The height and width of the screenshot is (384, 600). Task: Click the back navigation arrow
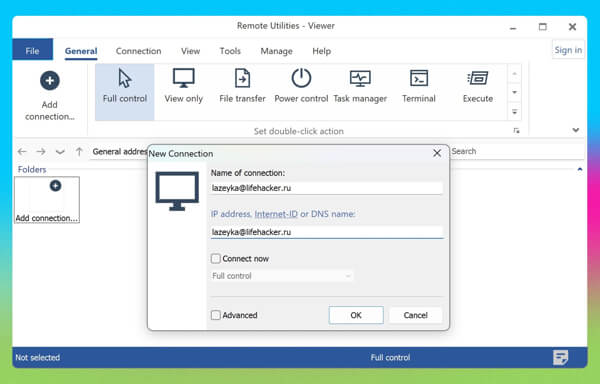(x=22, y=151)
